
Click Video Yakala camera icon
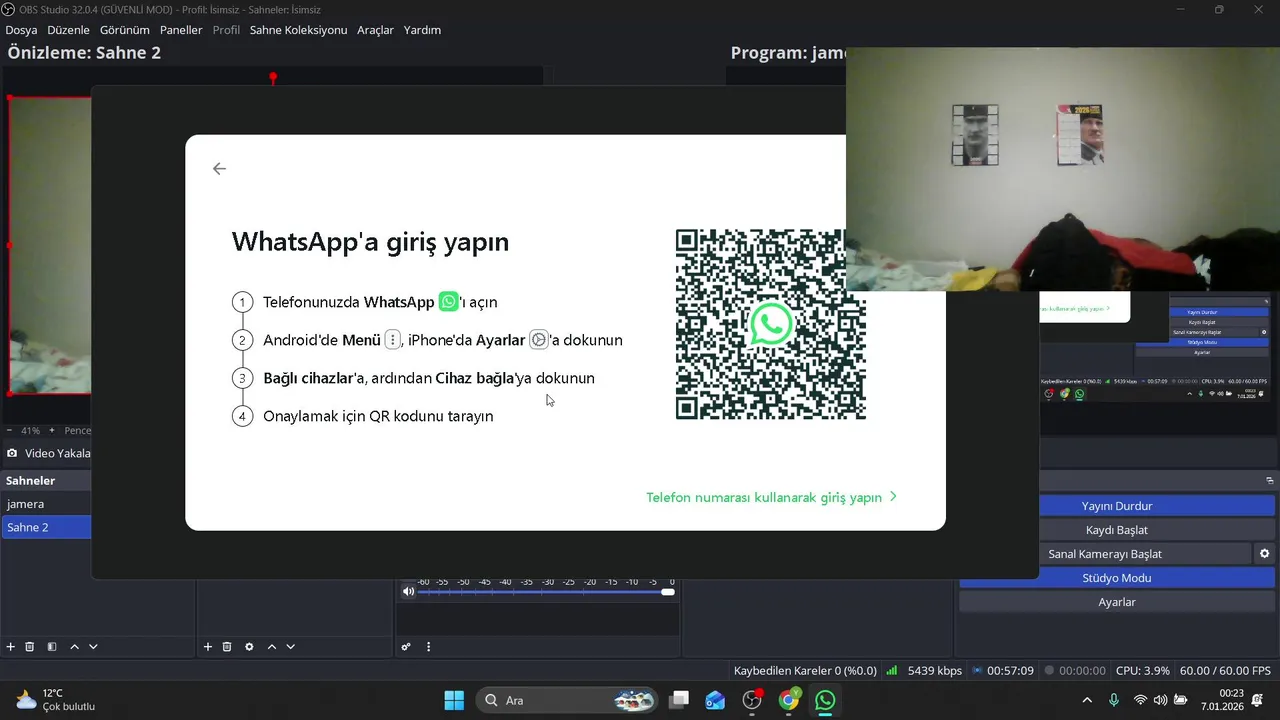click(12, 453)
